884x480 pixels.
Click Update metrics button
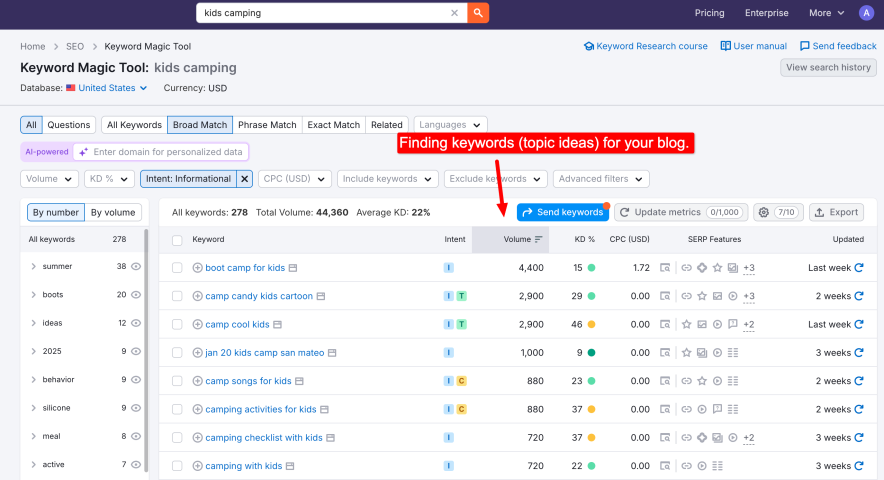(x=680, y=212)
